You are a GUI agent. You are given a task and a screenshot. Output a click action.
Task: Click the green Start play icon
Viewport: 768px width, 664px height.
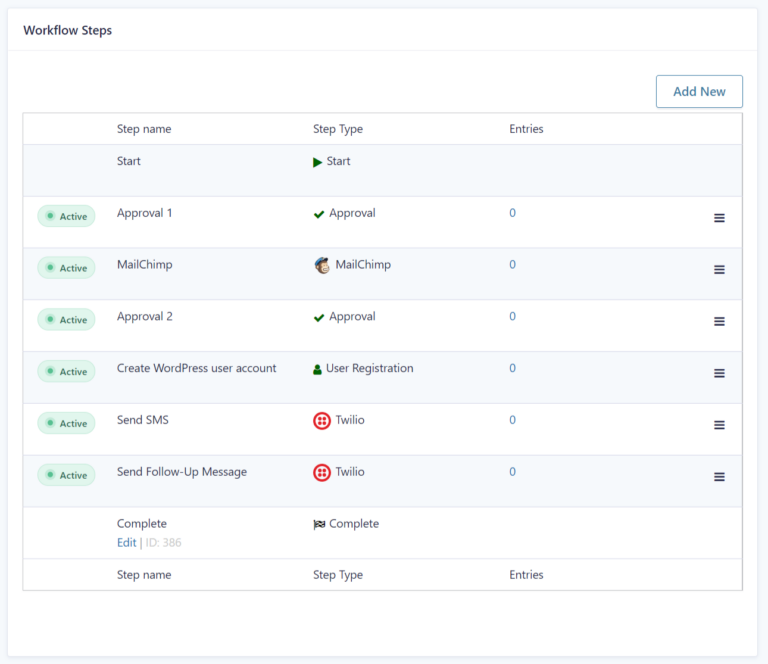[318, 162]
